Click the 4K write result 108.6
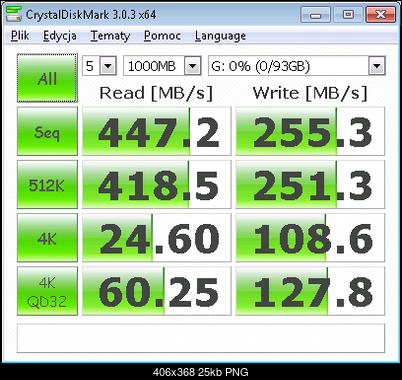 click(310, 238)
